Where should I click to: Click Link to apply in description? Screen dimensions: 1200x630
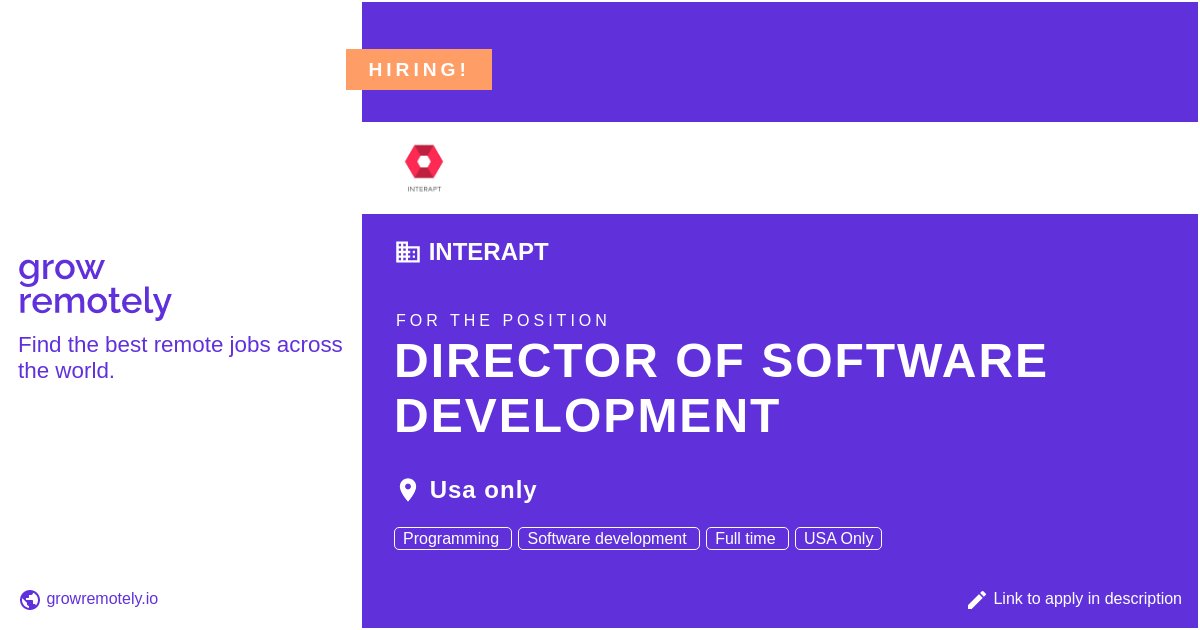point(1087,599)
